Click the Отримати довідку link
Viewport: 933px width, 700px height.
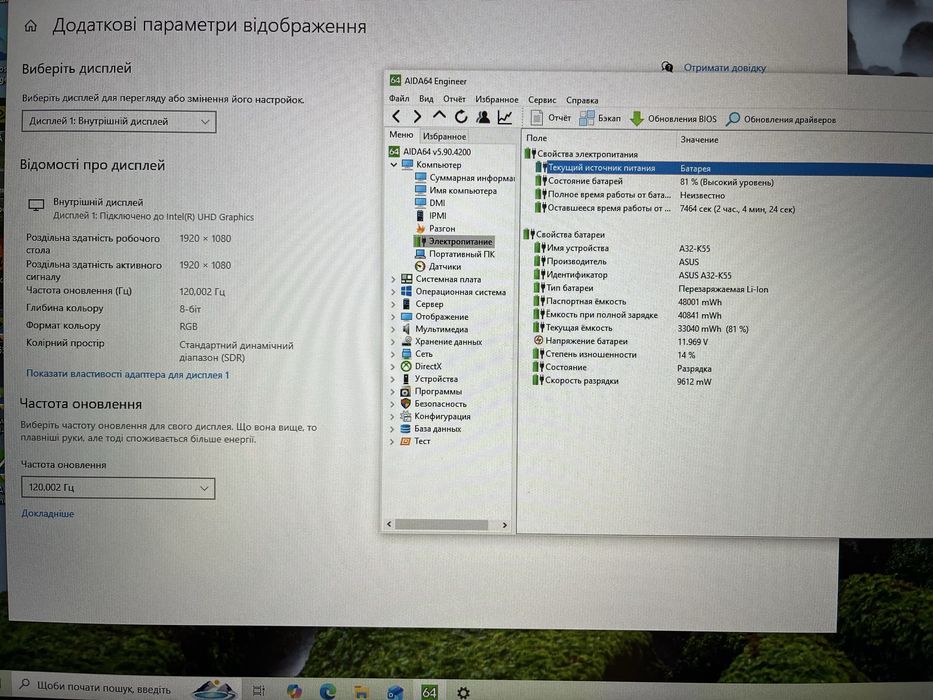pos(724,67)
